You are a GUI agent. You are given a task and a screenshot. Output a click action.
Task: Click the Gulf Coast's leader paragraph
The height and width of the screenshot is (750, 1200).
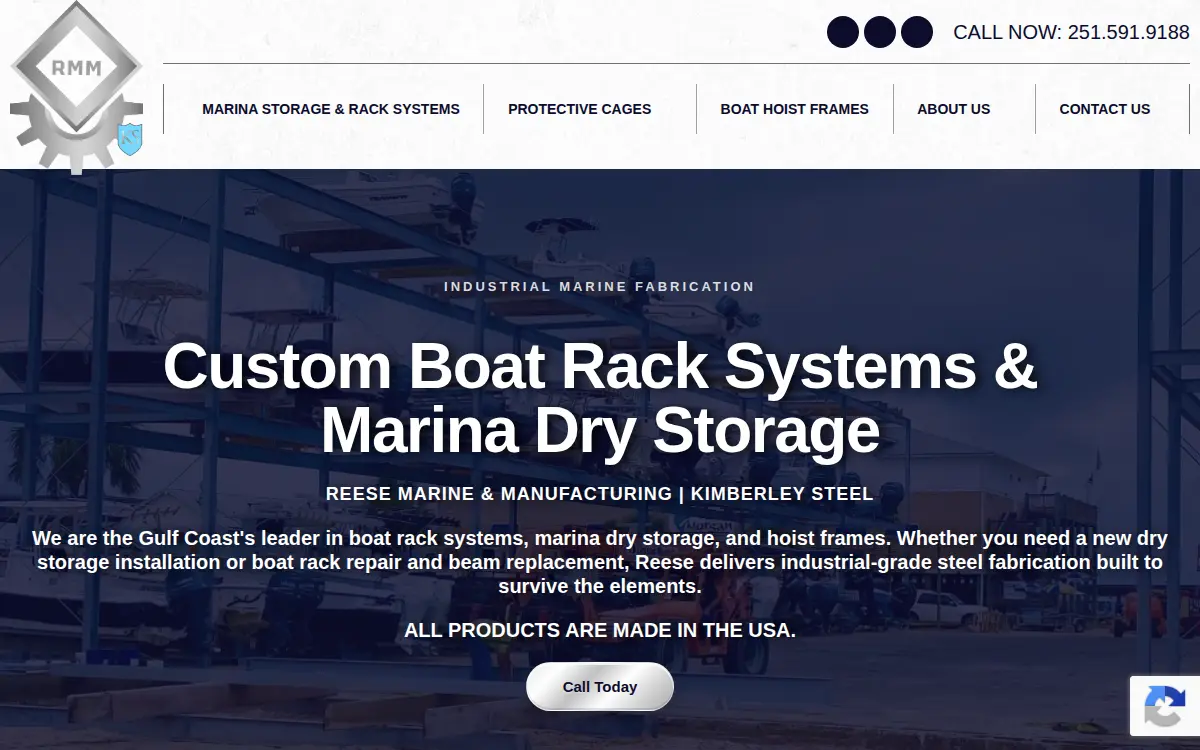point(600,562)
